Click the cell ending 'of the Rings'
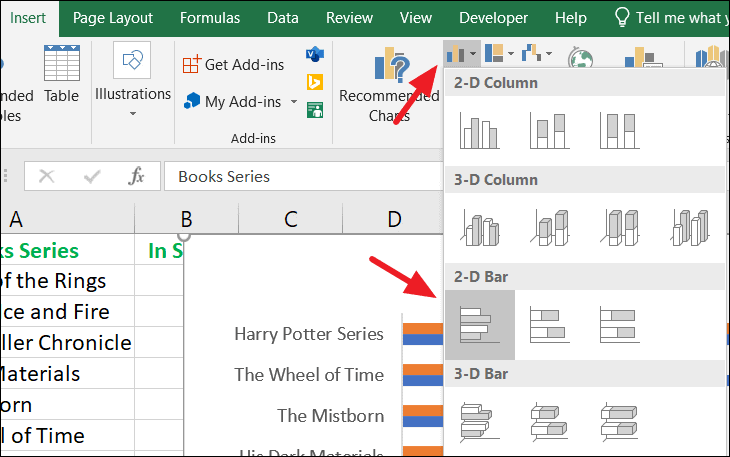This screenshot has height=457, width=730. [x=68, y=281]
